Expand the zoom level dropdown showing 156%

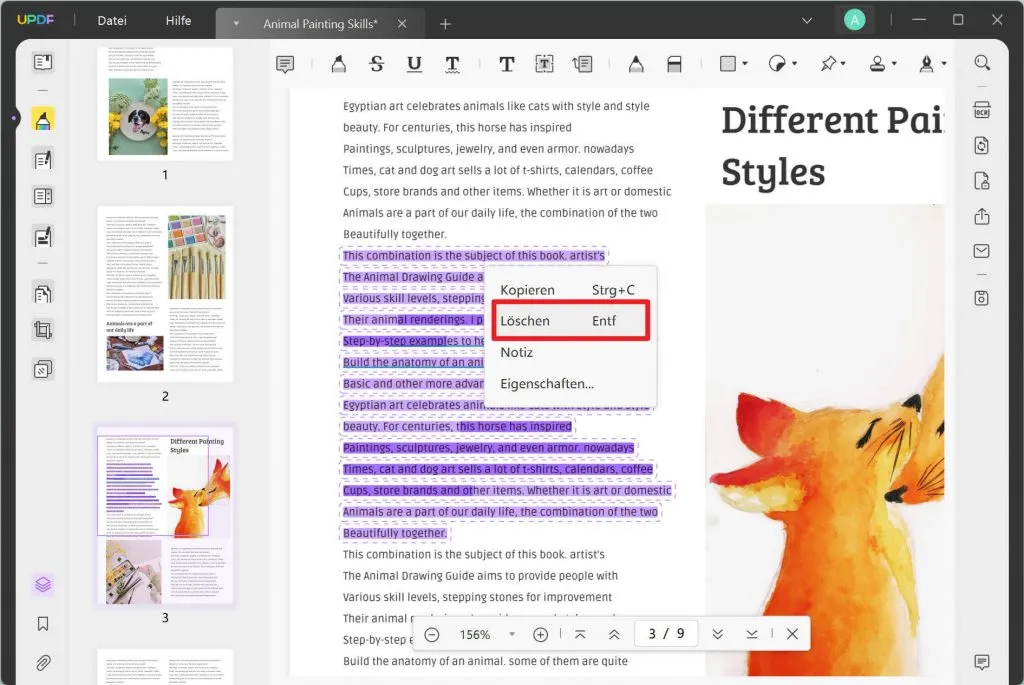[x=511, y=634]
